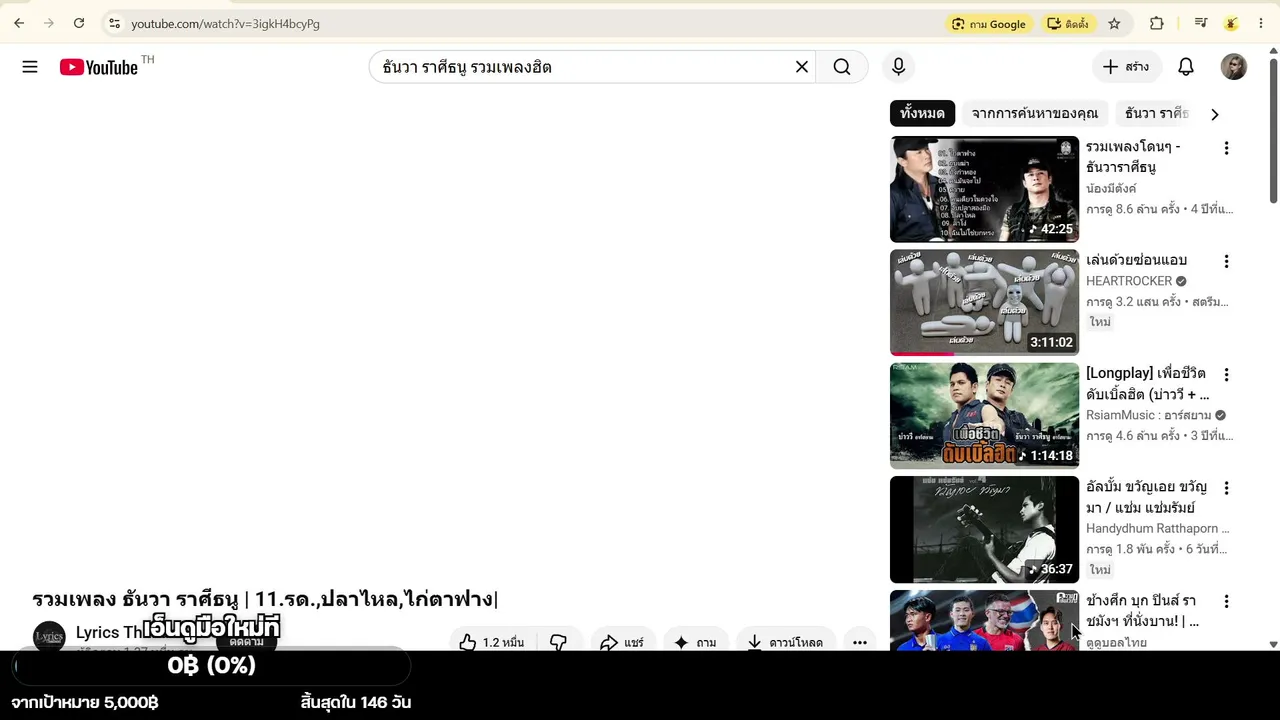Run search with the magnifier button
1280x720 pixels.
842,67
